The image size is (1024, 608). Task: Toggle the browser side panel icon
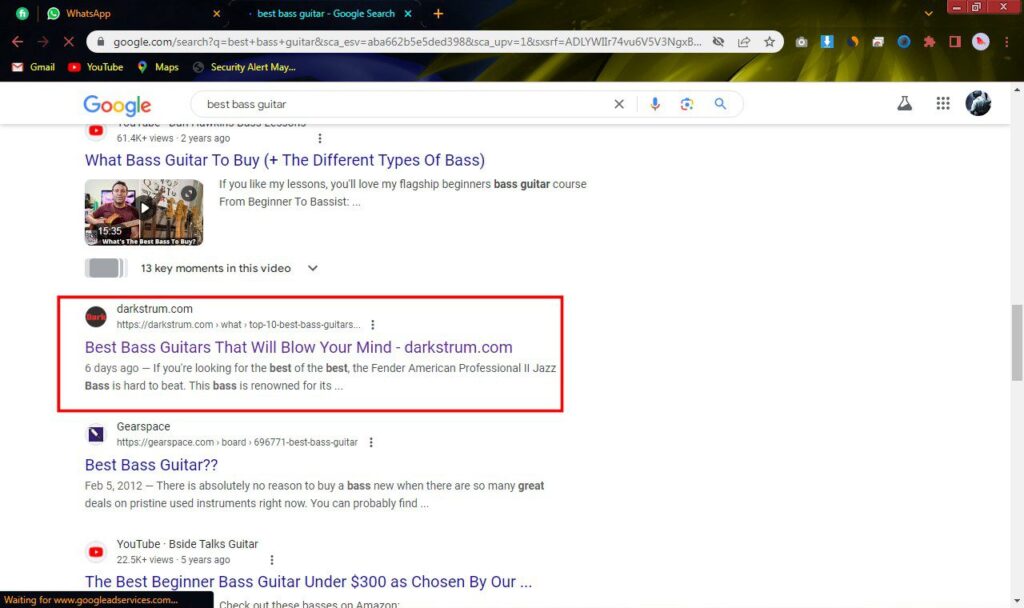[x=955, y=42]
